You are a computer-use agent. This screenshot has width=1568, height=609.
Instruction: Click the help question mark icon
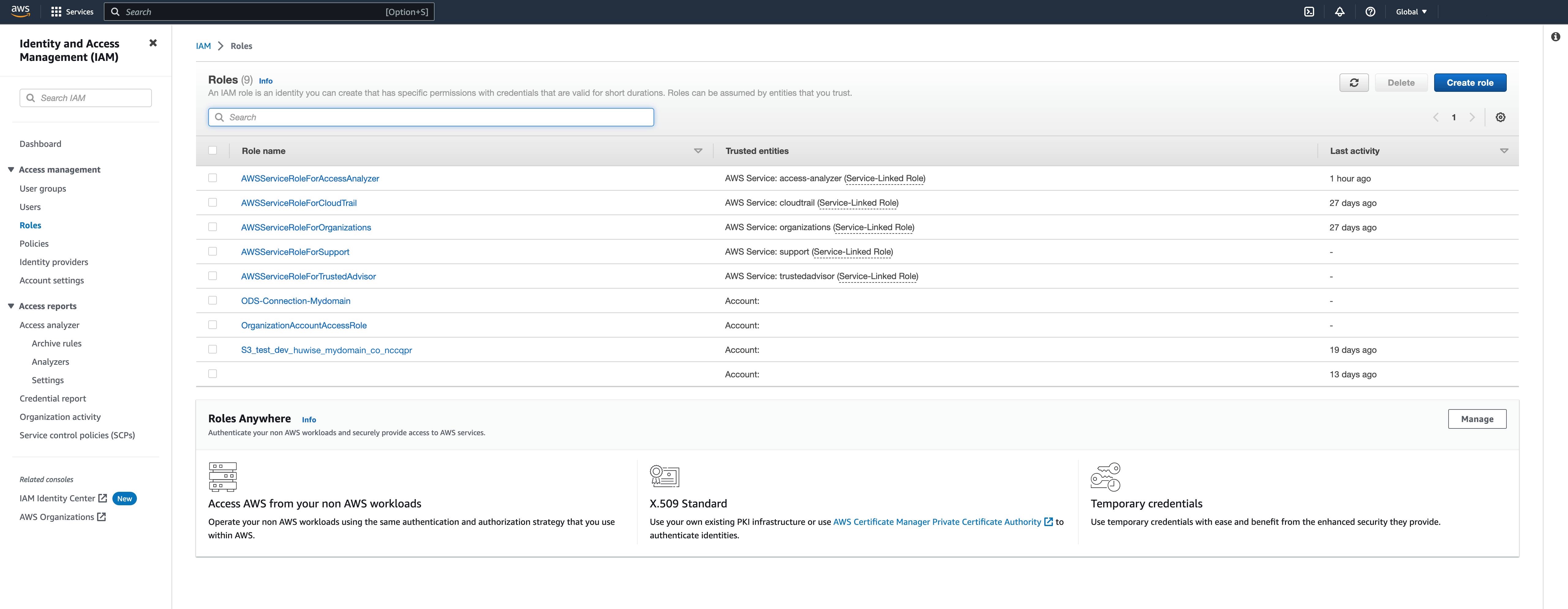pyautogui.click(x=1370, y=12)
